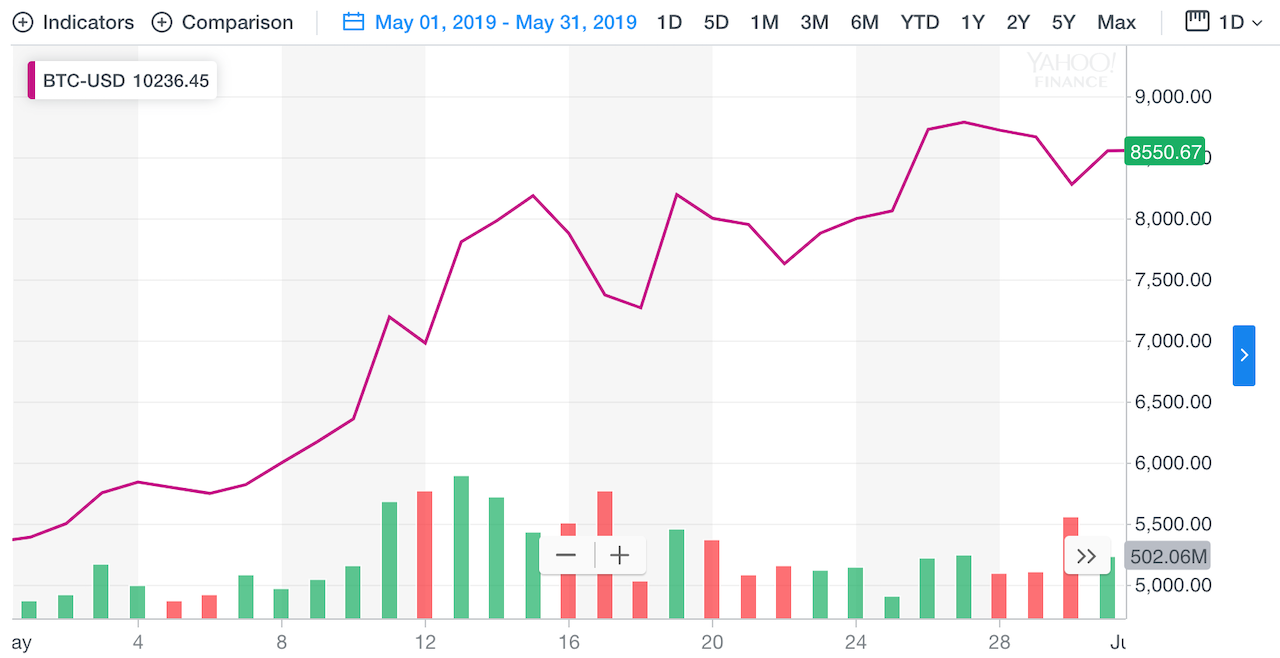This screenshot has width=1280, height=658.
Task: Open the Indicators menu
Action: [x=88, y=22]
